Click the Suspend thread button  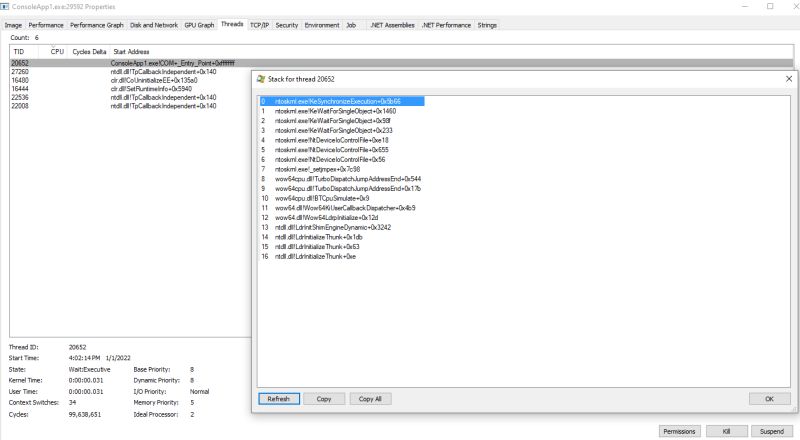tap(771, 431)
